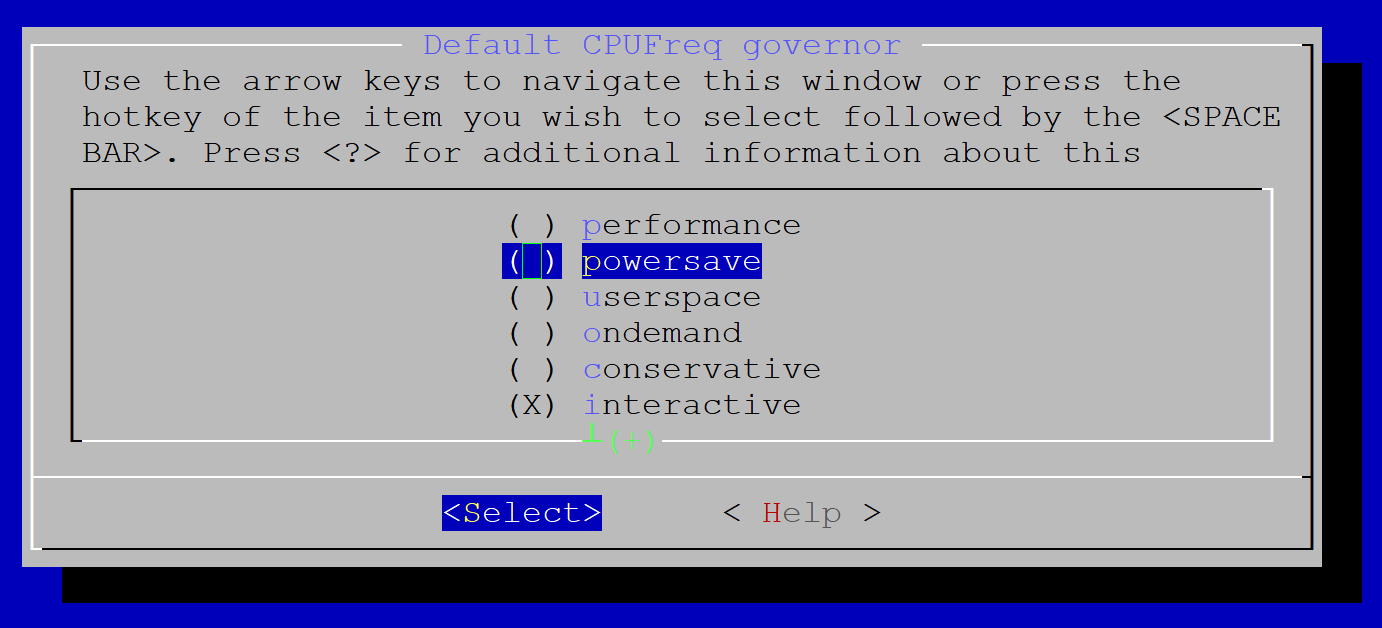The image size is (1382, 628).
Task: Click the green arrow marker below the list
Action: (x=591, y=435)
